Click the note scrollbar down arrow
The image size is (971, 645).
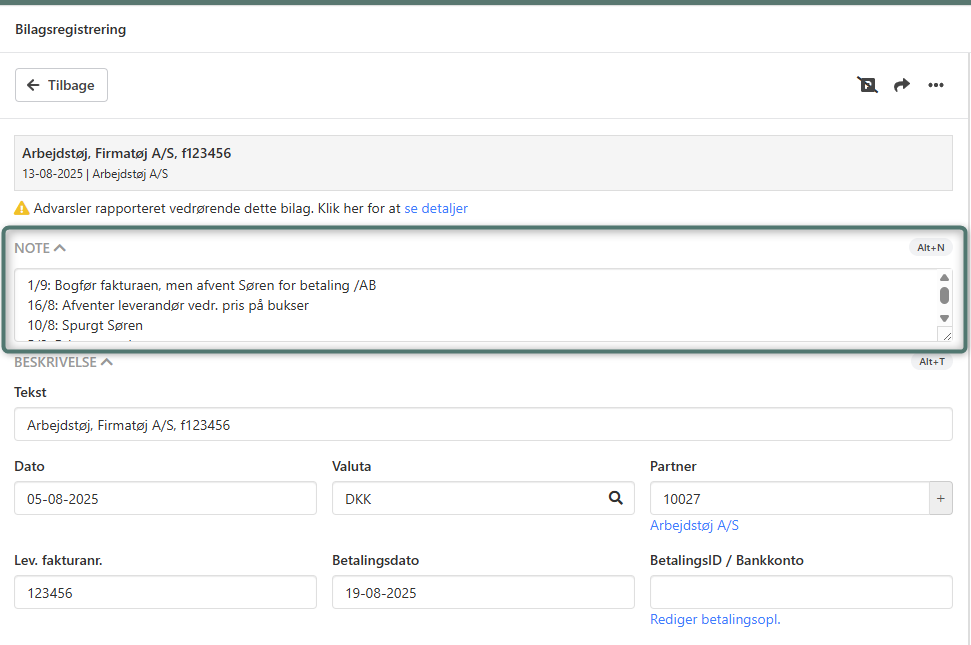(944, 318)
